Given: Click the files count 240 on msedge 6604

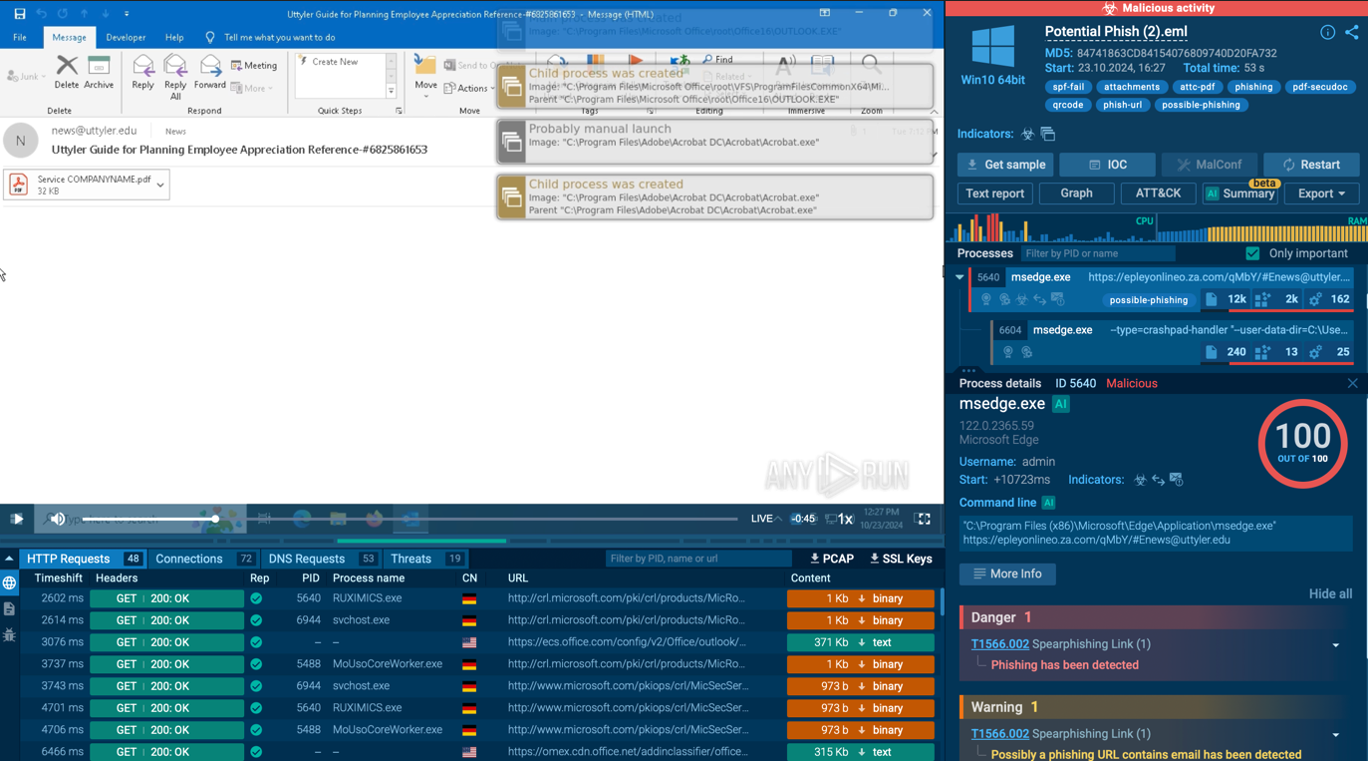Looking at the screenshot, I should tap(1226, 352).
